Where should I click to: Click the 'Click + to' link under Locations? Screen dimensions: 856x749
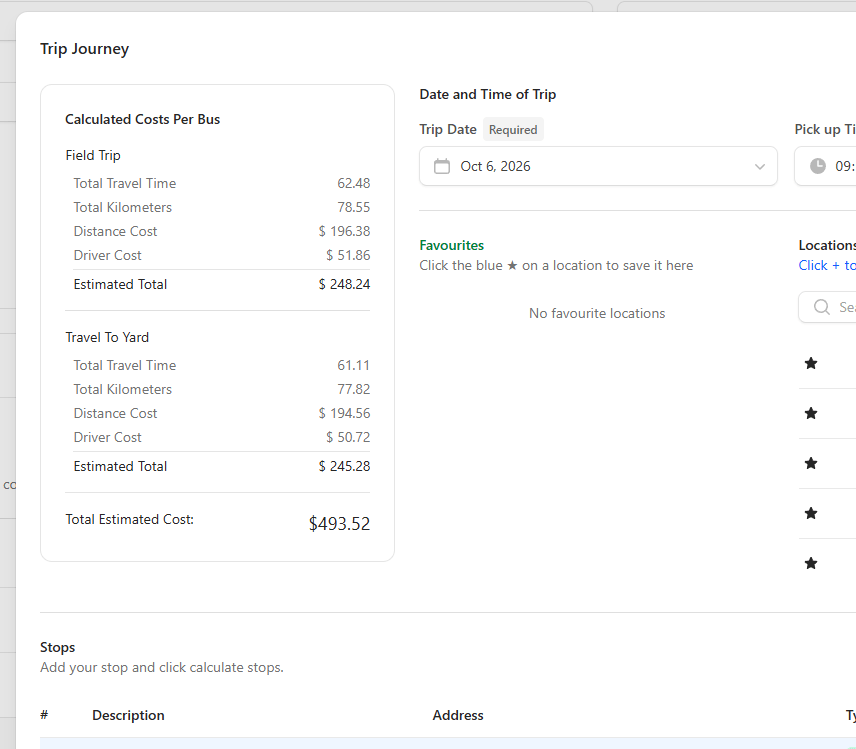coord(827,265)
